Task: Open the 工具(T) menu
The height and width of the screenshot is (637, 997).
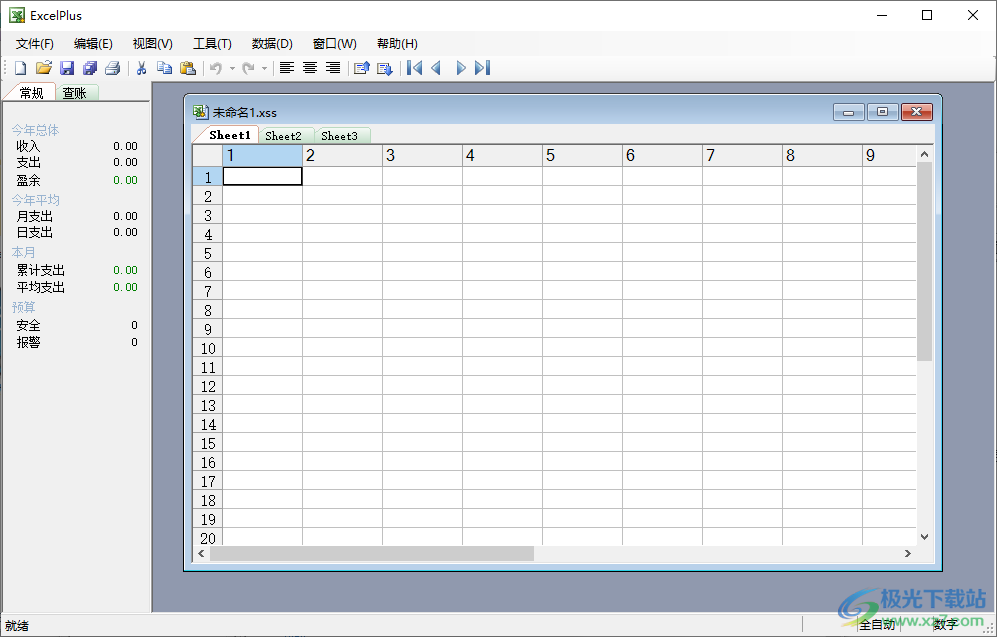Action: pos(212,44)
